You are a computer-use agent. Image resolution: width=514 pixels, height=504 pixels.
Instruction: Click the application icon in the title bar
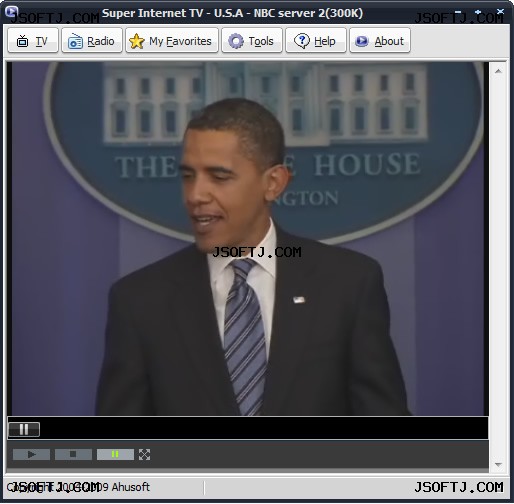pyautogui.click(x=11, y=12)
